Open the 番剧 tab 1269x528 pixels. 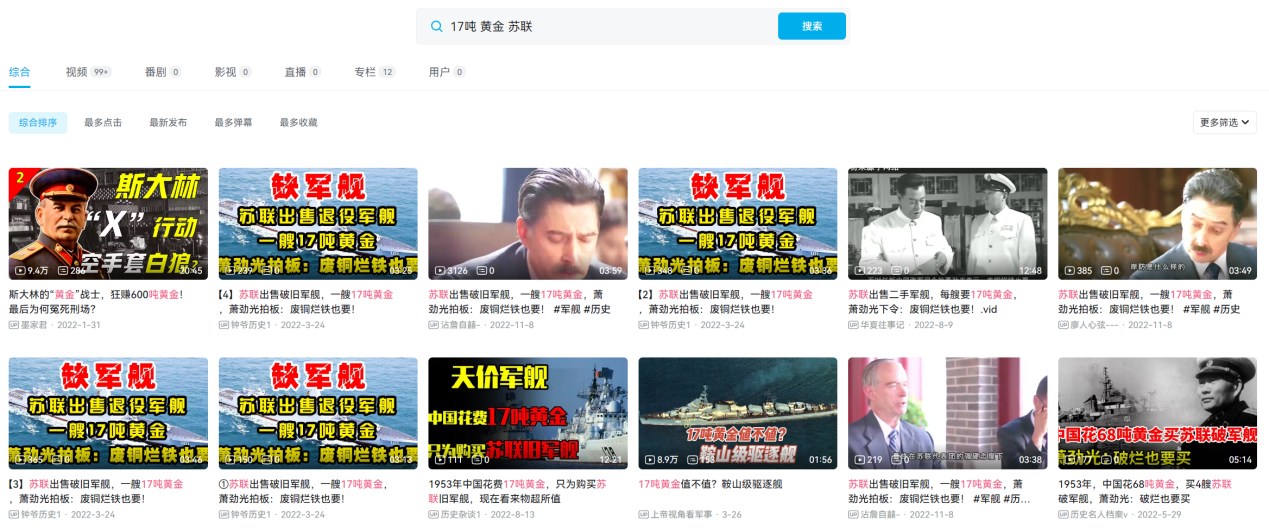(163, 72)
